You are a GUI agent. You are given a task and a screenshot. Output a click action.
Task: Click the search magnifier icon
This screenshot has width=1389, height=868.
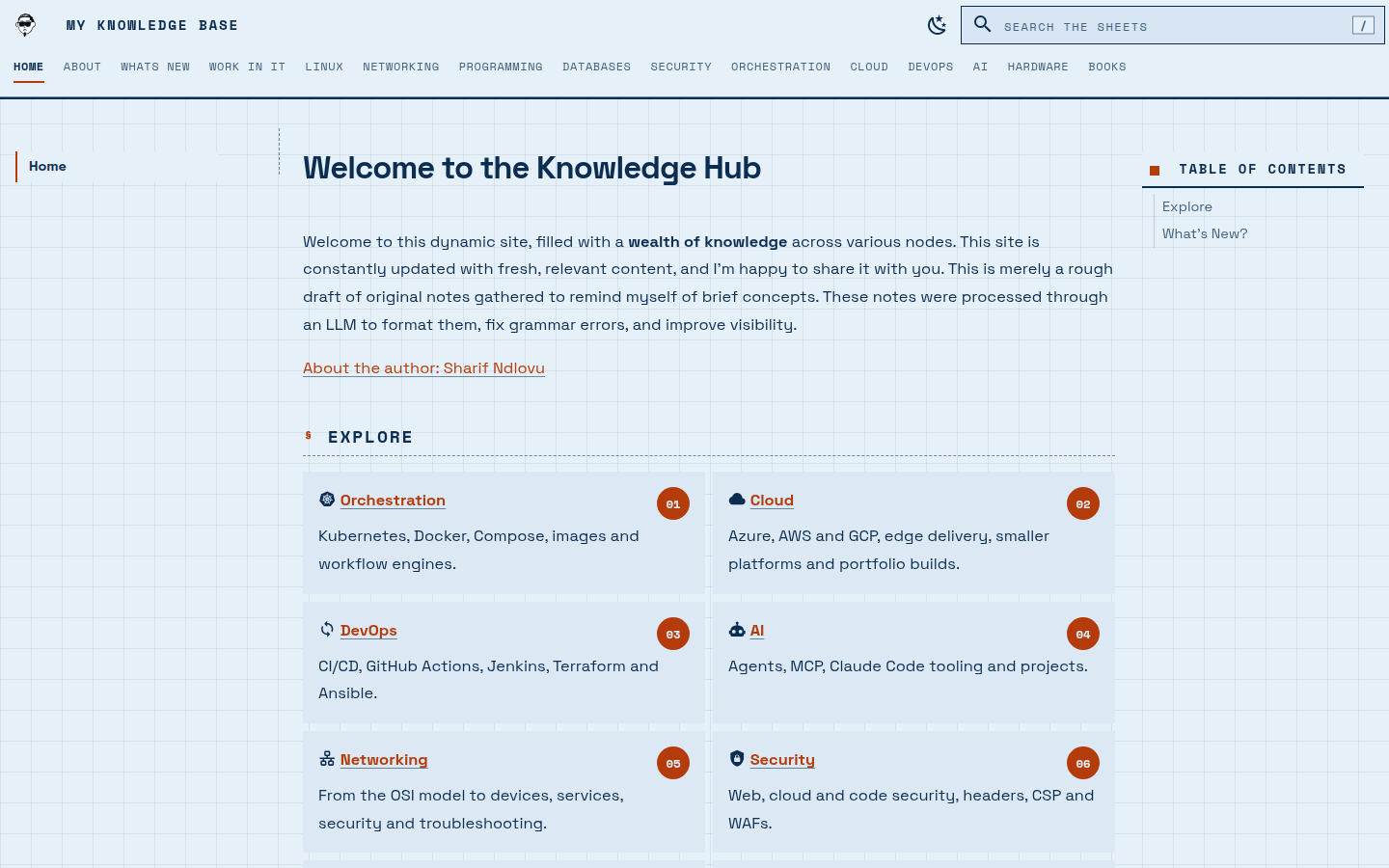click(982, 24)
